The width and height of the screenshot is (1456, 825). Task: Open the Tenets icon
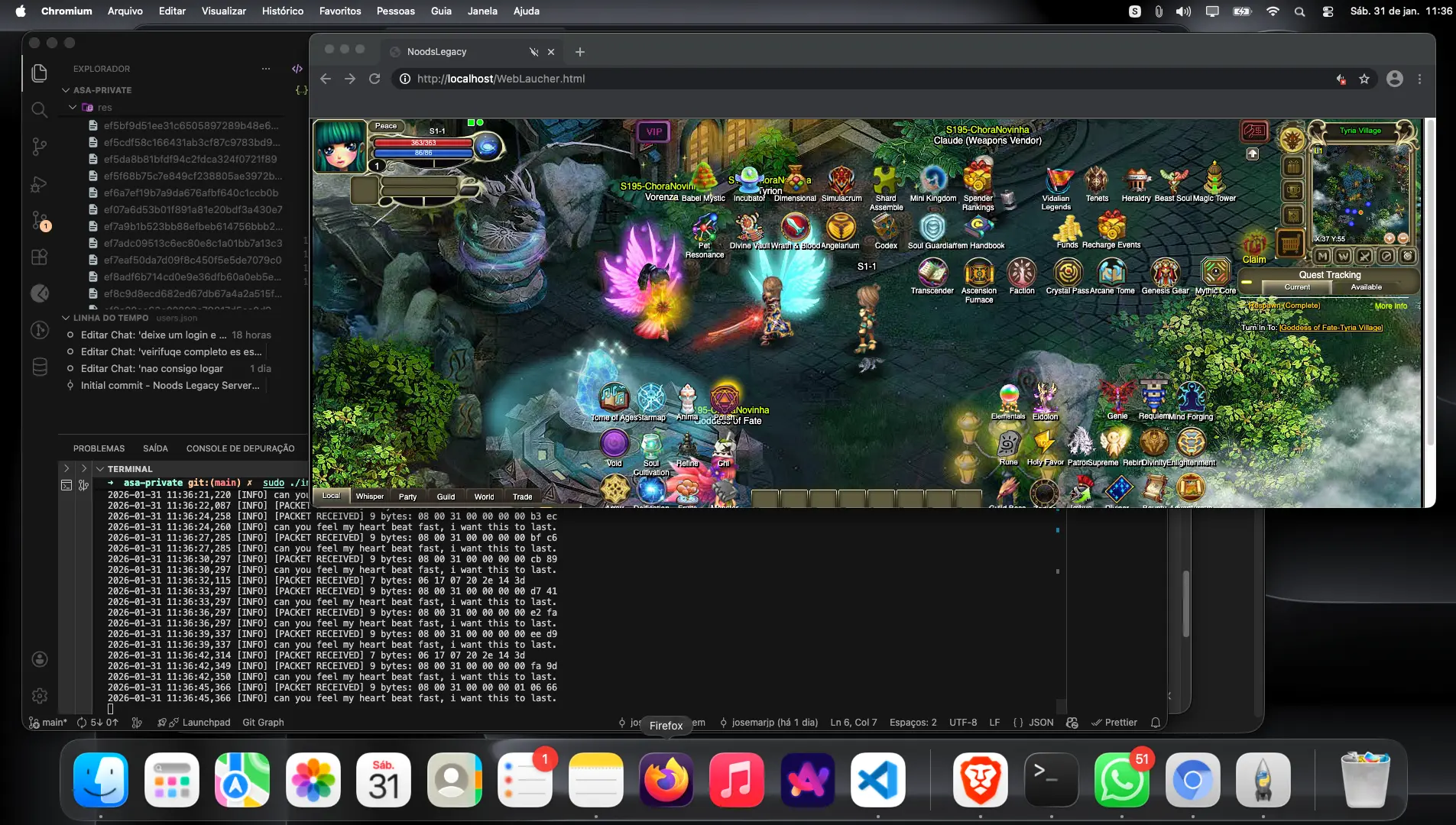(1097, 180)
